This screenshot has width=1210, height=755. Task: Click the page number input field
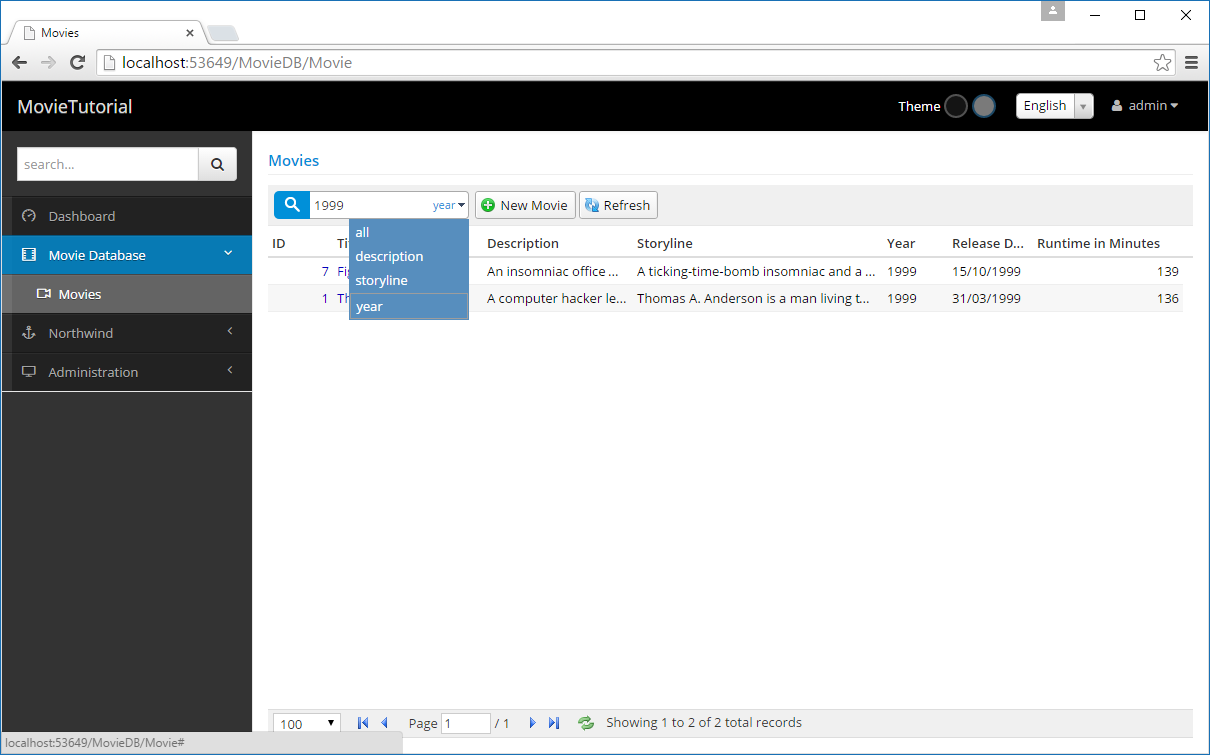[x=465, y=723]
